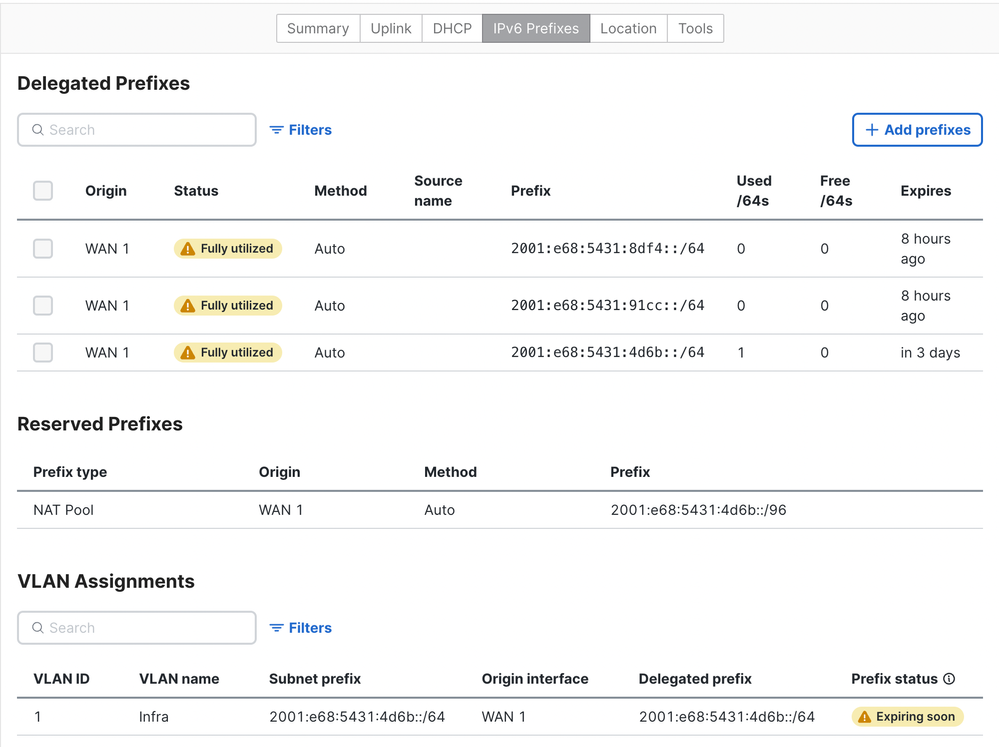Viewport: 999px width, 747px height.
Task: Select the checkbox for prefix 2001:e68:5431:4d6b::/64
Action: pos(43,353)
